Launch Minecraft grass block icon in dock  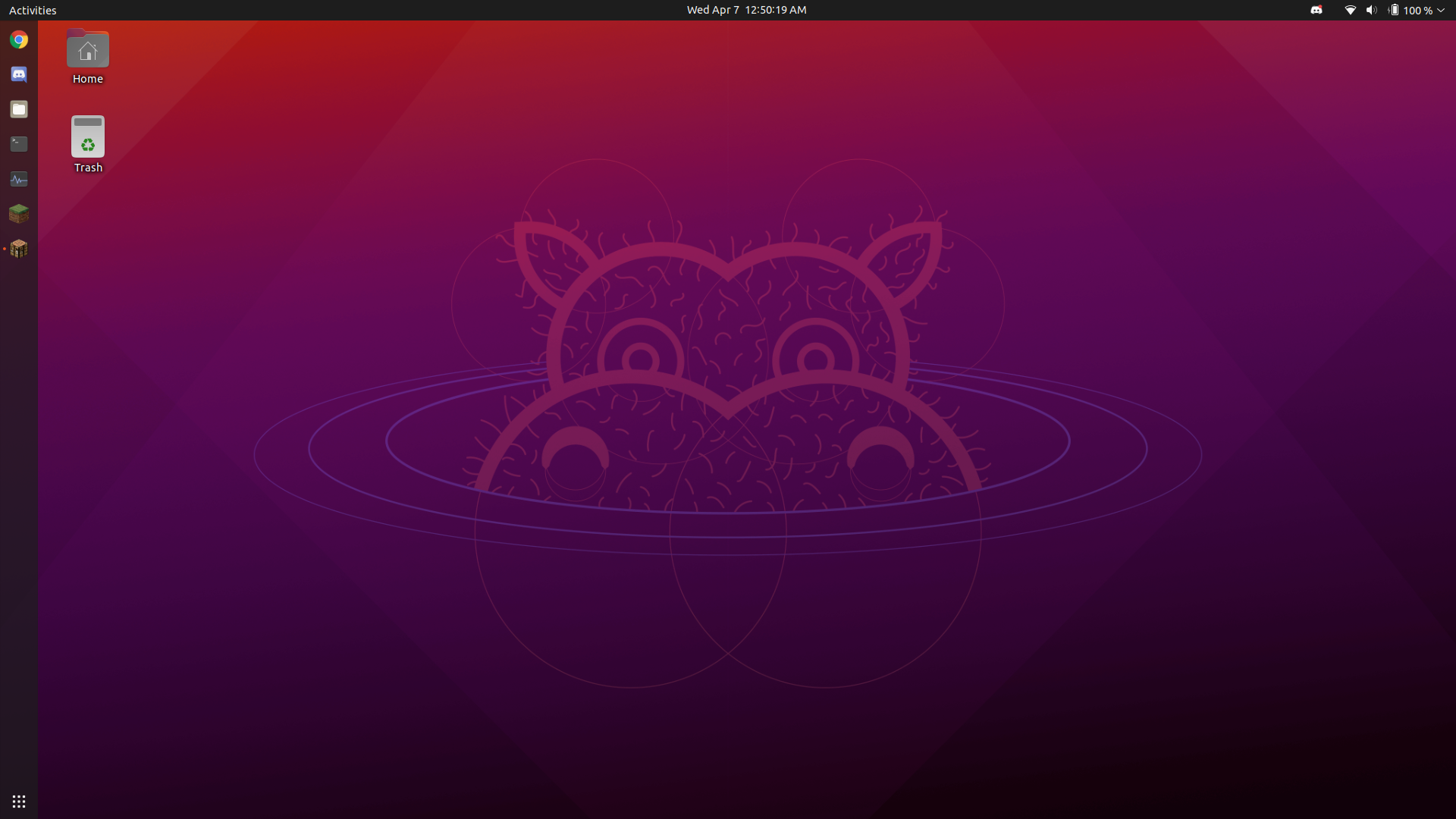click(19, 214)
